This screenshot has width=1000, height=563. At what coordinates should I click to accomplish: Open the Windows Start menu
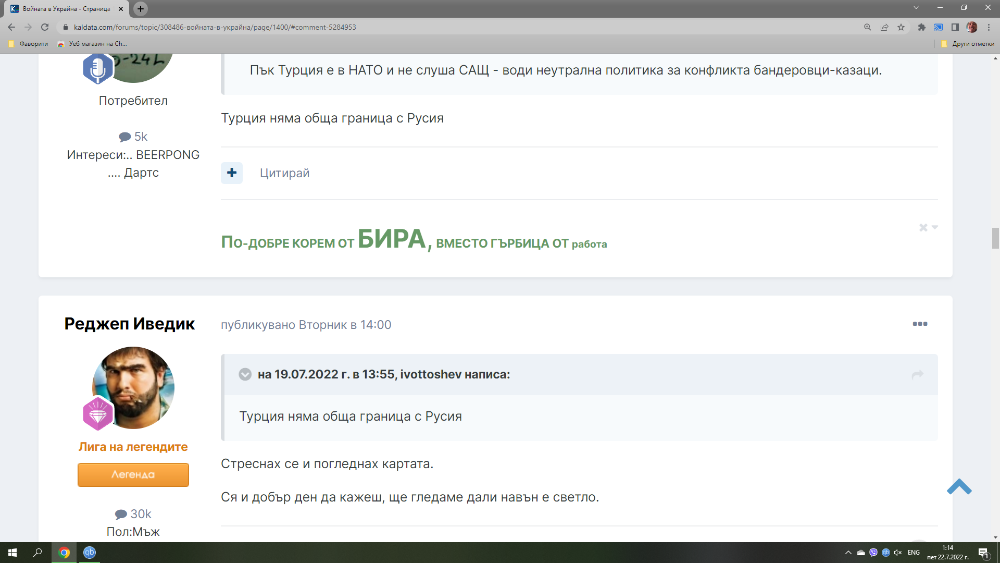12,552
